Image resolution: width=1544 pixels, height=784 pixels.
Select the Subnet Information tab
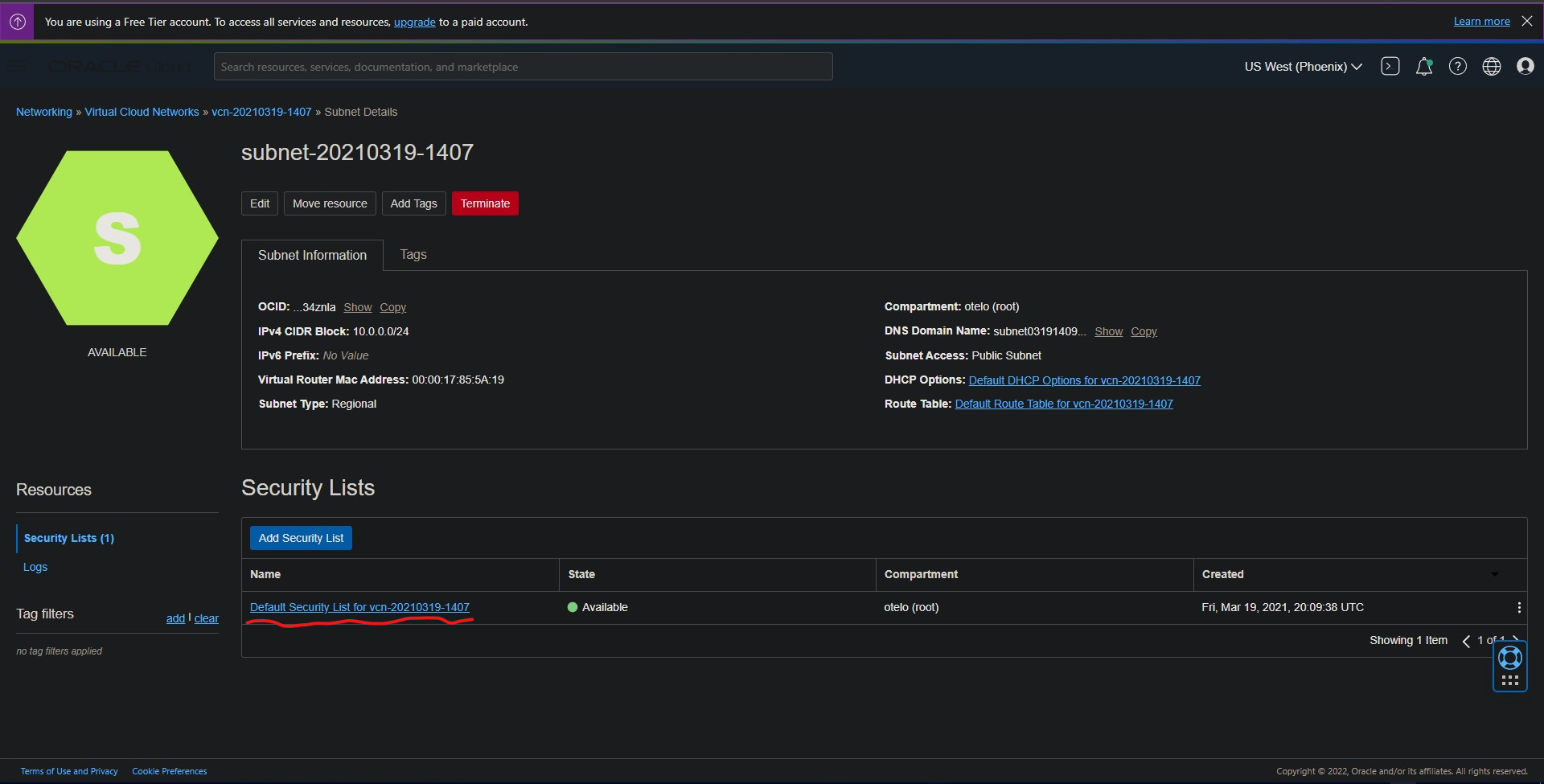coord(312,256)
